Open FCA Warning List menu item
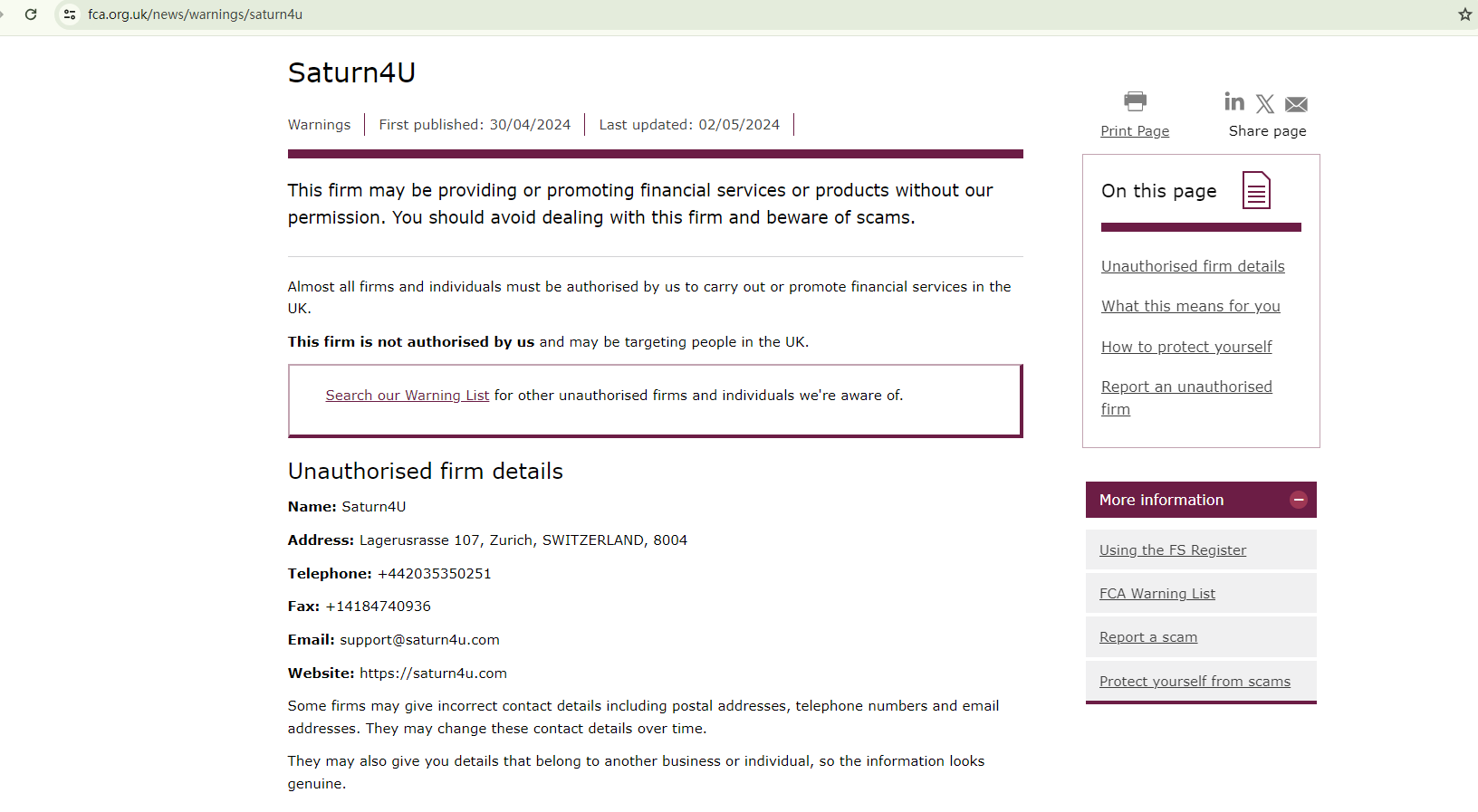This screenshot has width=1478, height=812. (x=1156, y=594)
